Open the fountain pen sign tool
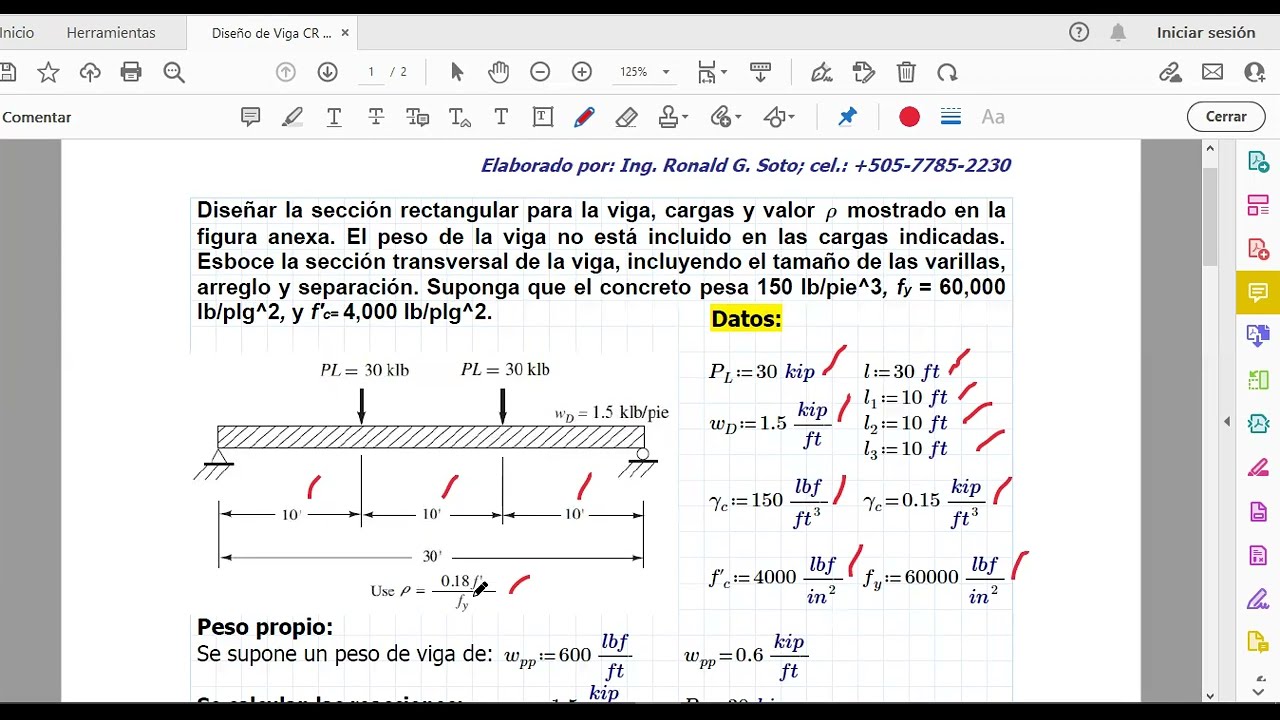 (822, 72)
